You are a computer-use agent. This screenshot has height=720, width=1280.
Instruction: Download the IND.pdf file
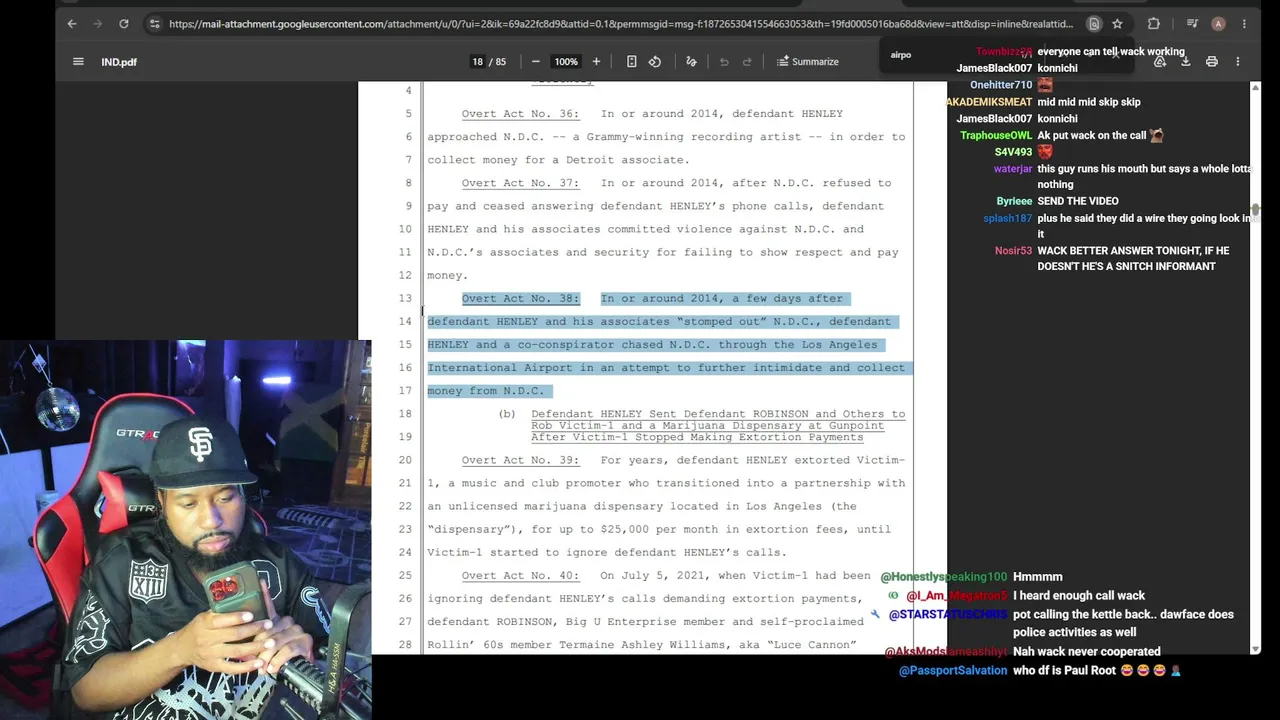click(x=1185, y=62)
